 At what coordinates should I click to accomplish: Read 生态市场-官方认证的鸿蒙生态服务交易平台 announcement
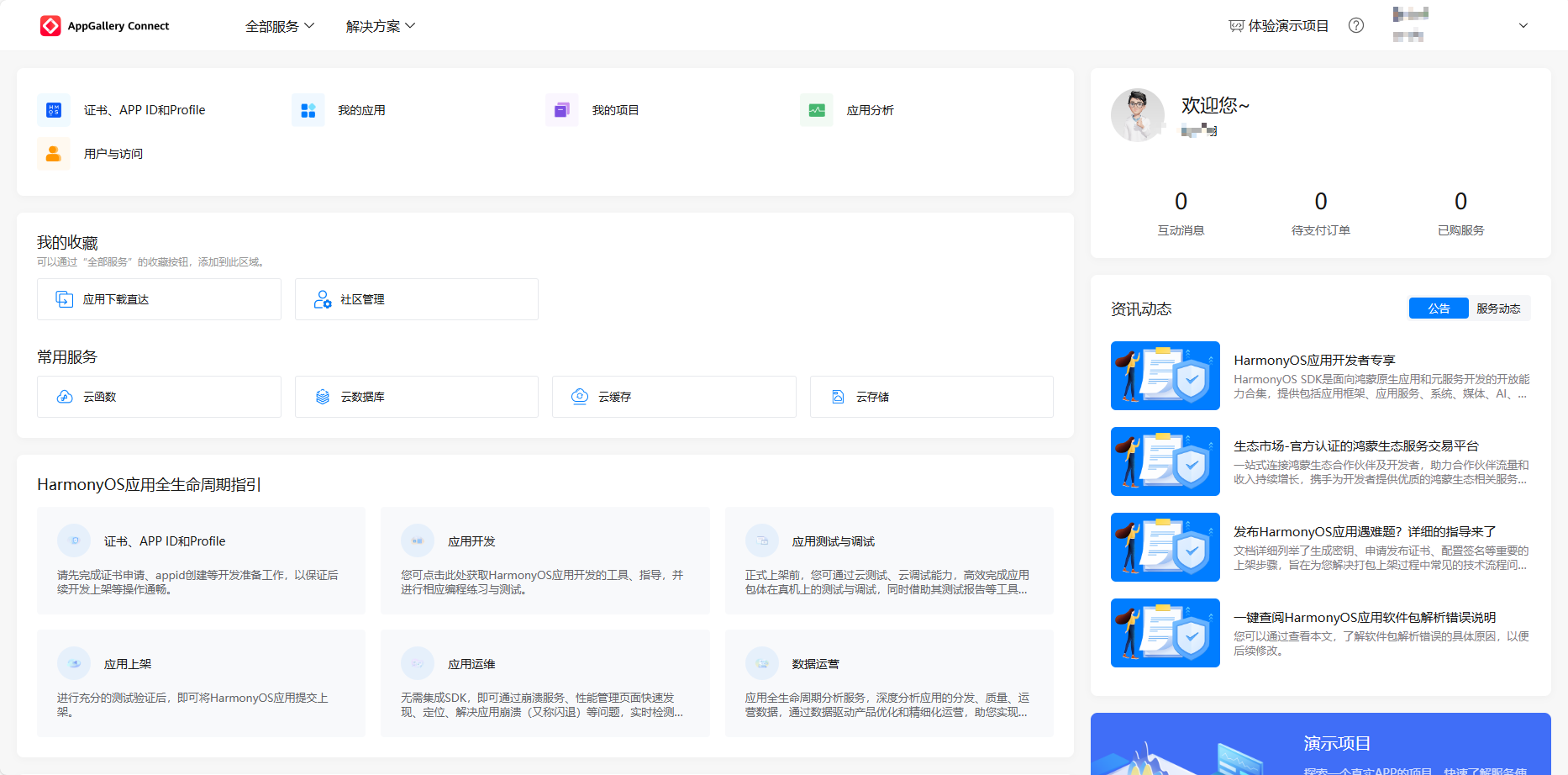click(x=1356, y=445)
